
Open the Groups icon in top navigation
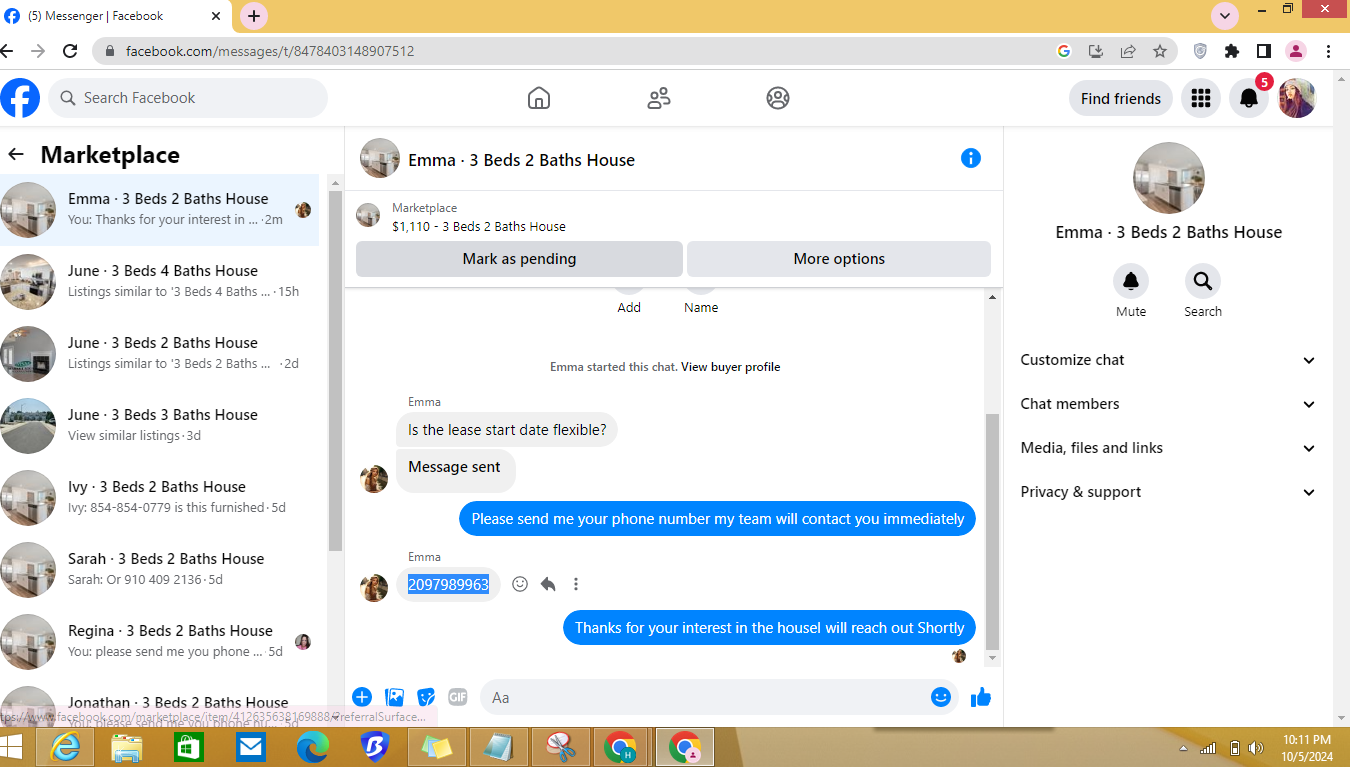tap(778, 98)
